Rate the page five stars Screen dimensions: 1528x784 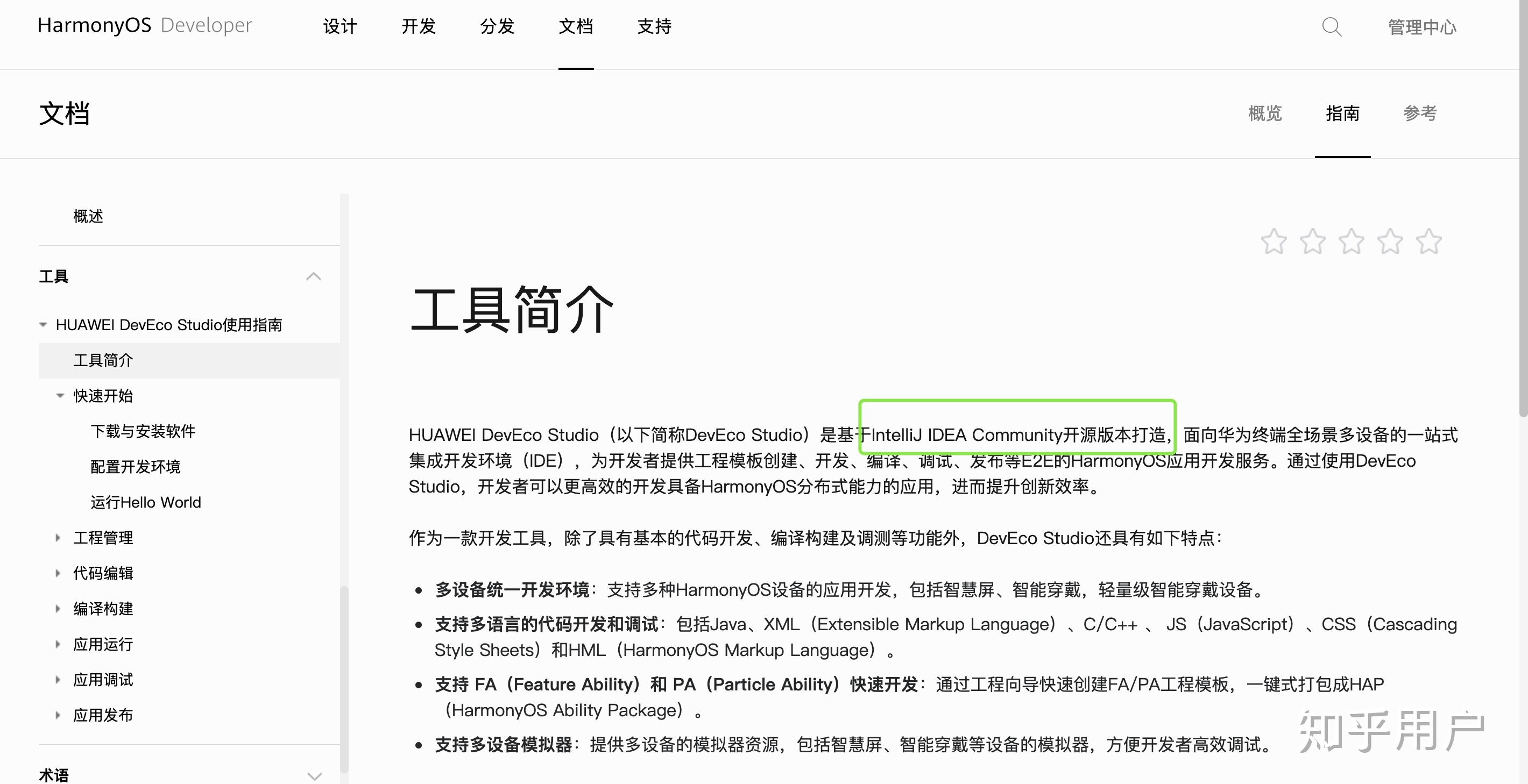1428,241
